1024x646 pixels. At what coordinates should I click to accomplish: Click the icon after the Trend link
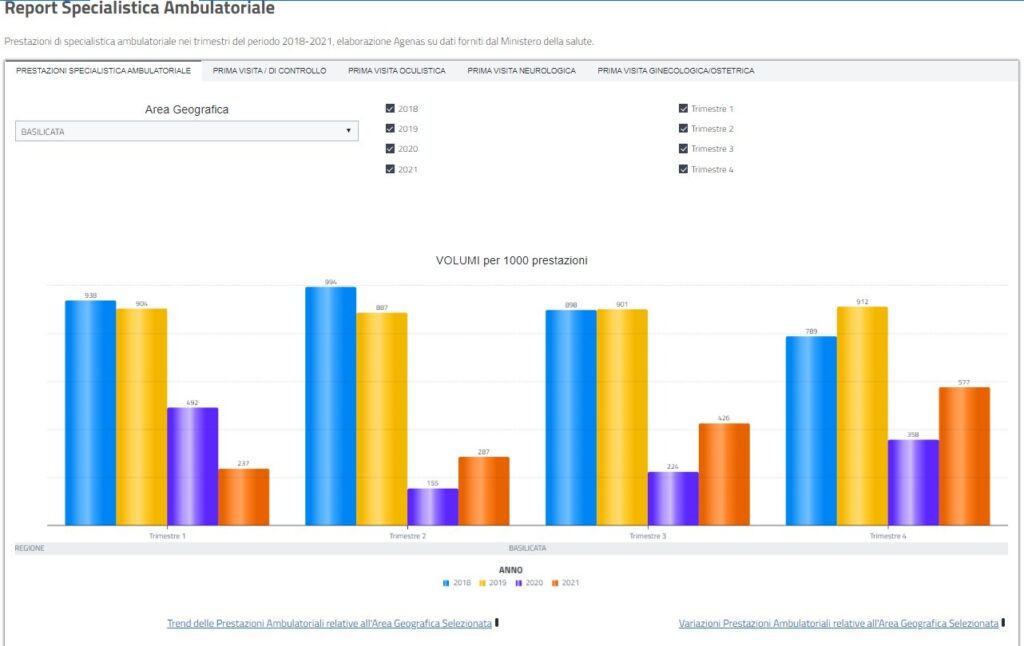pos(497,622)
